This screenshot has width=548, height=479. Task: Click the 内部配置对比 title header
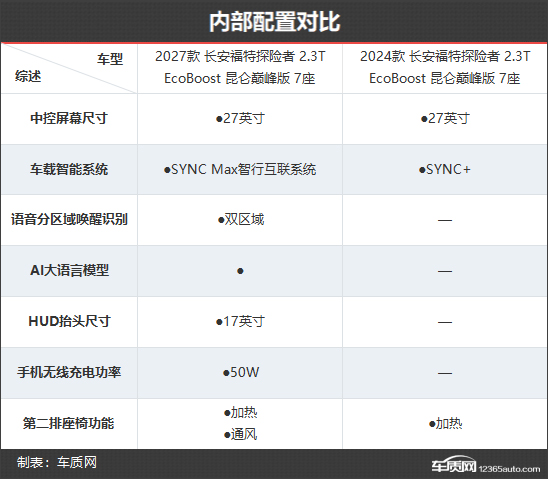(274, 22)
